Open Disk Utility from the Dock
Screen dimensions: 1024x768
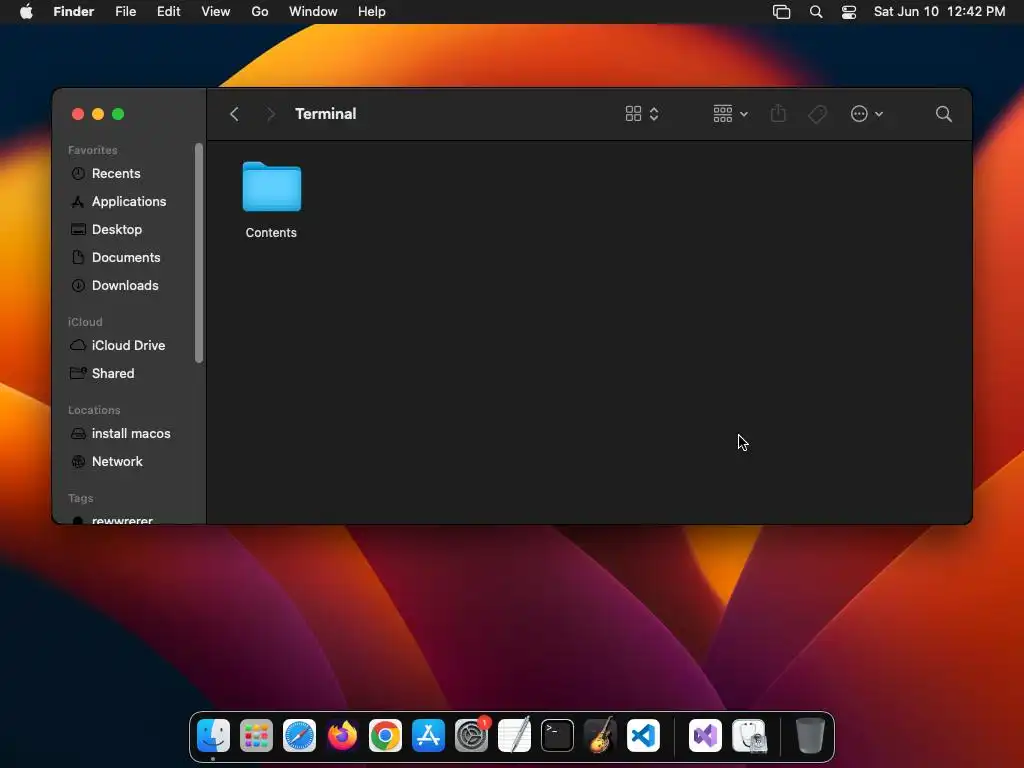[x=748, y=736]
